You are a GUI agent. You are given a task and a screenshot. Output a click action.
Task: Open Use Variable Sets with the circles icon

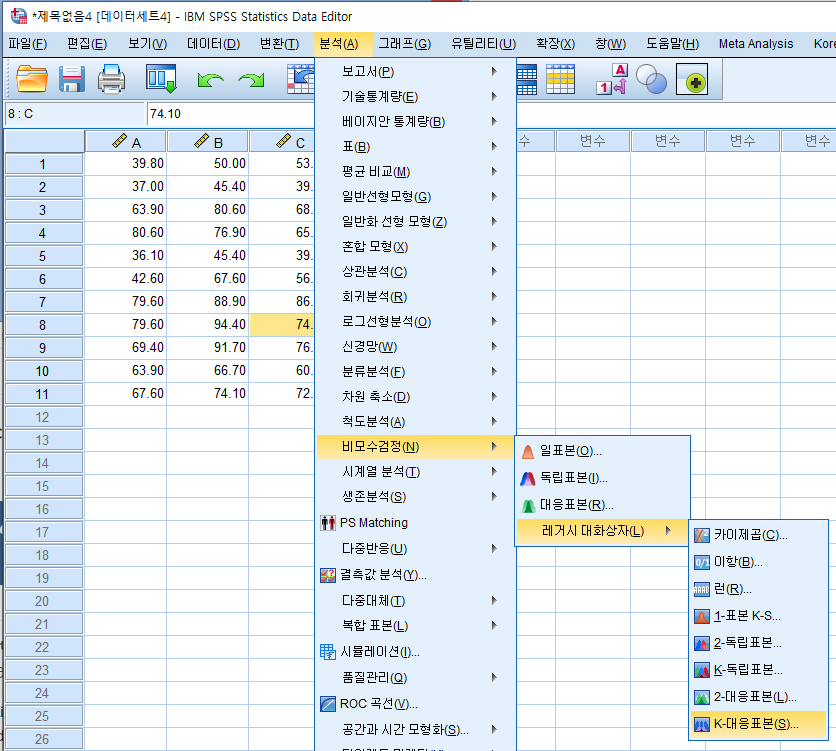tap(651, 81)
